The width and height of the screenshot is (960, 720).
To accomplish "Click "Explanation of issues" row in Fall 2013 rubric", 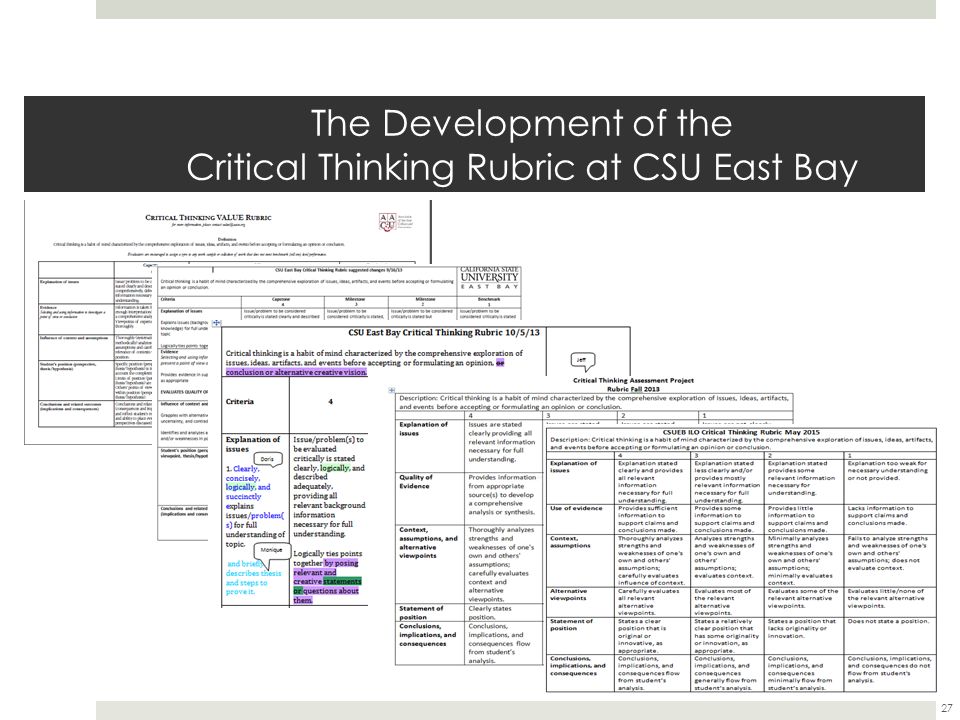I will coord(470,446).
